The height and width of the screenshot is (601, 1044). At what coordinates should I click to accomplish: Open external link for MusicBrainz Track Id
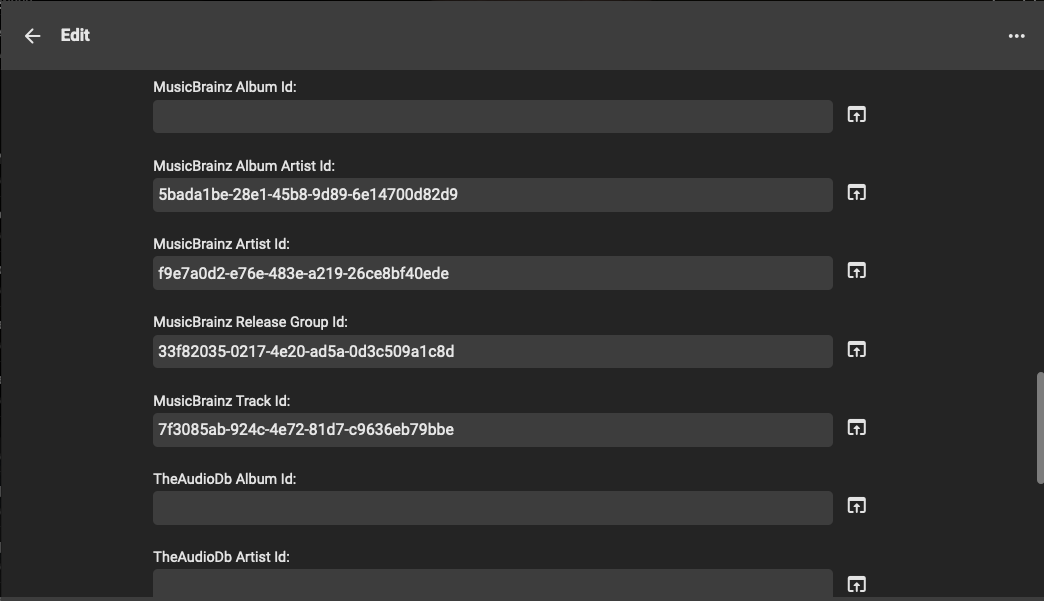pos(856,428)
